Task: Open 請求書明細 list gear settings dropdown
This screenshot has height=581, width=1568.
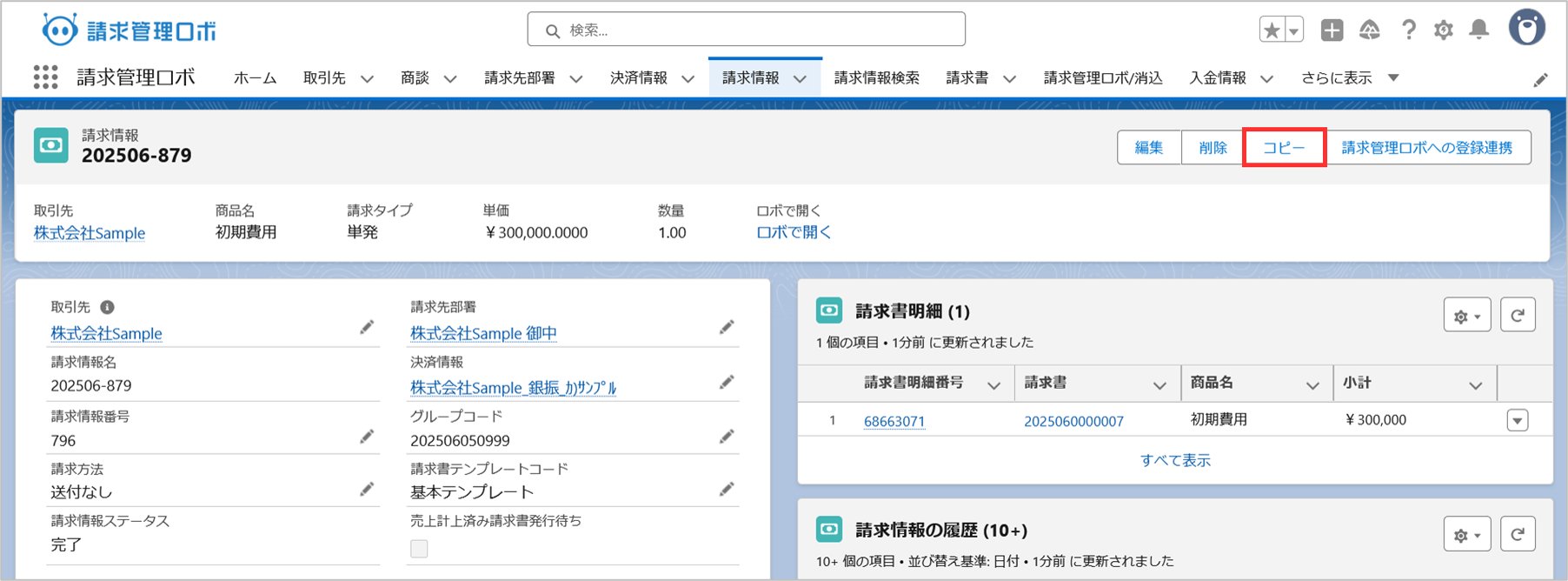Action: click(x=1466, y=316)
